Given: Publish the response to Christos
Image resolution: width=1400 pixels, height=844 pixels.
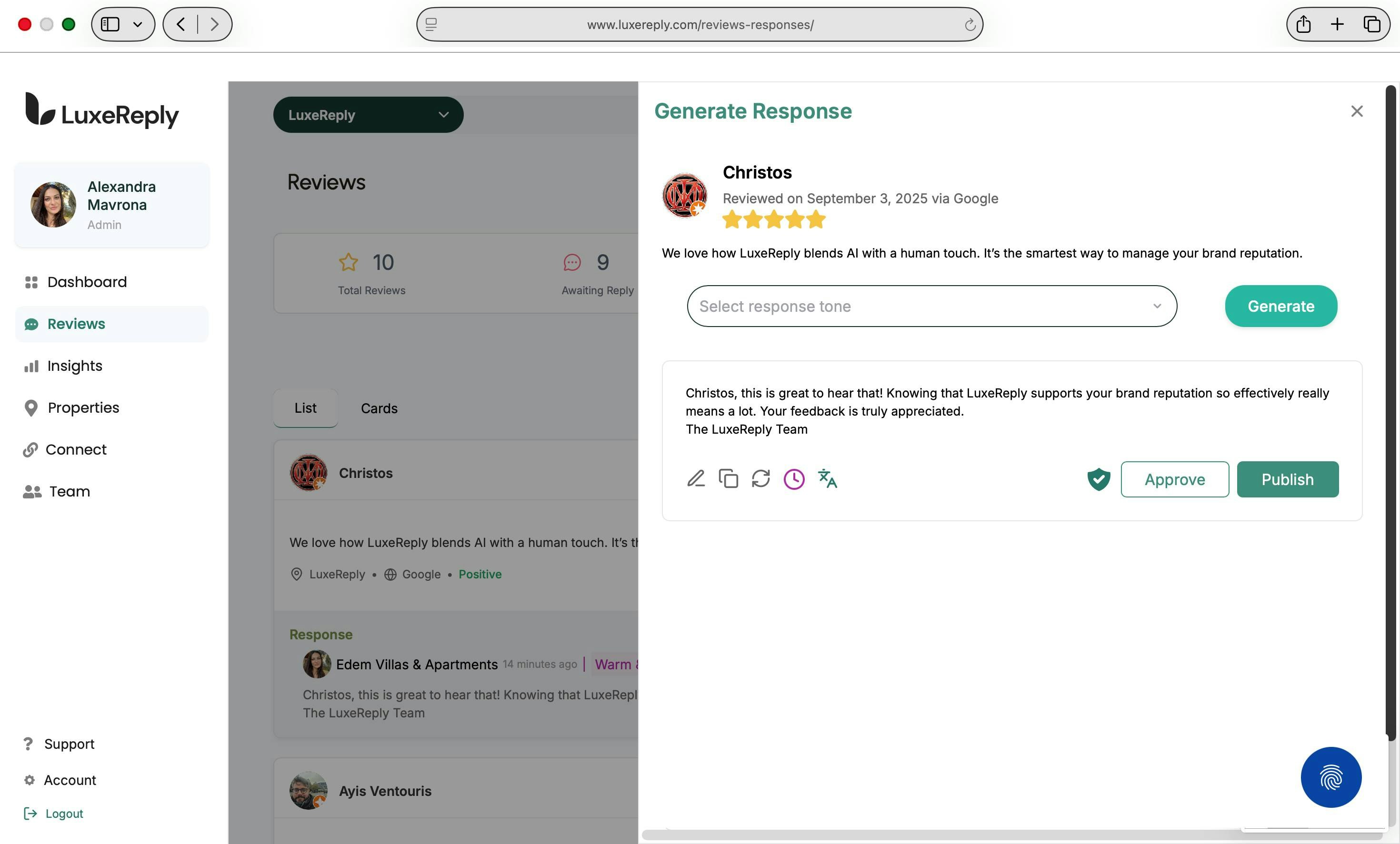Looking at the screenshot, I should 1287,479.
